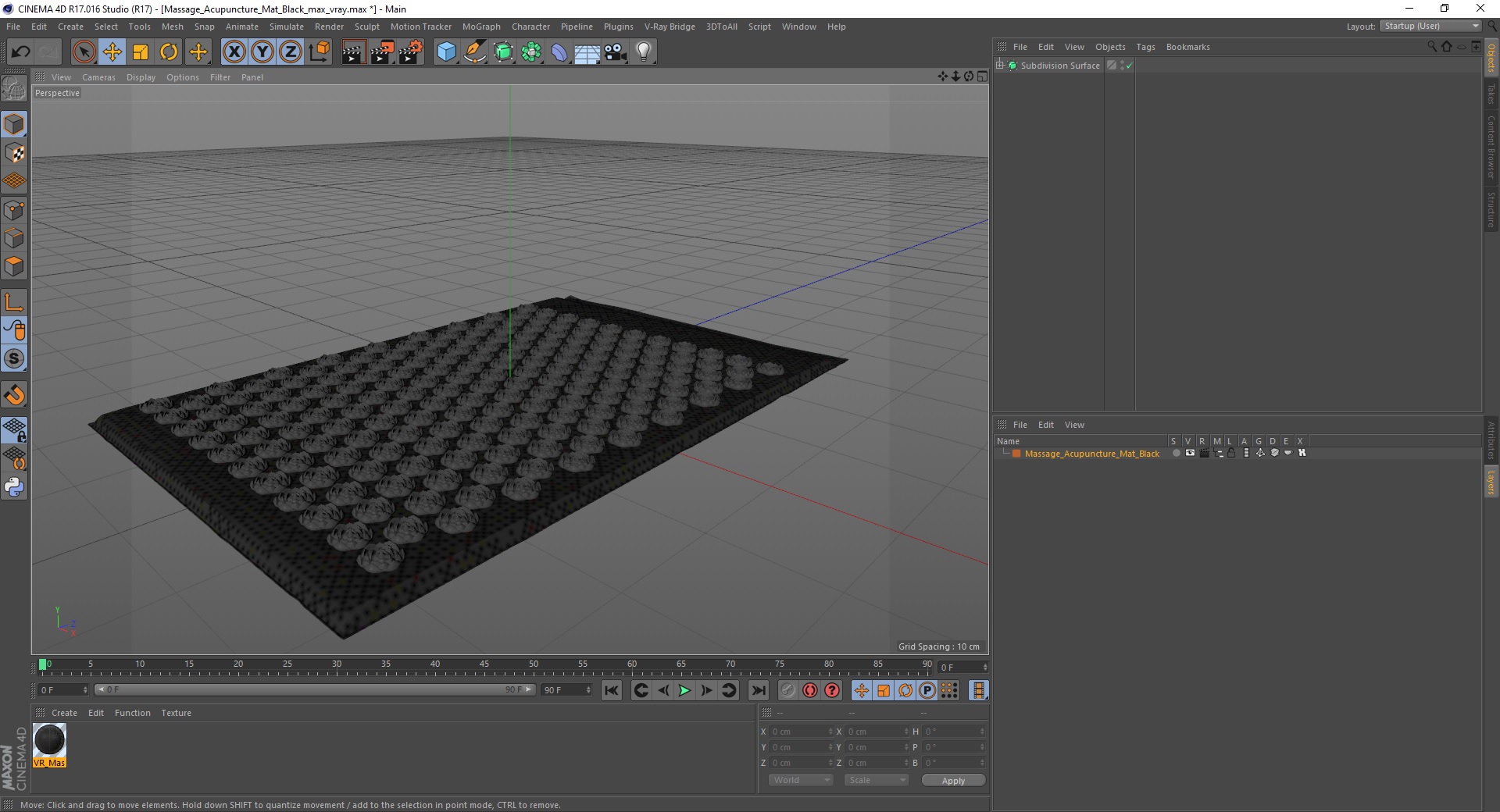Toggle the viewport maximize icon
The image size is (1500, 812).
[x=982, y=77]
